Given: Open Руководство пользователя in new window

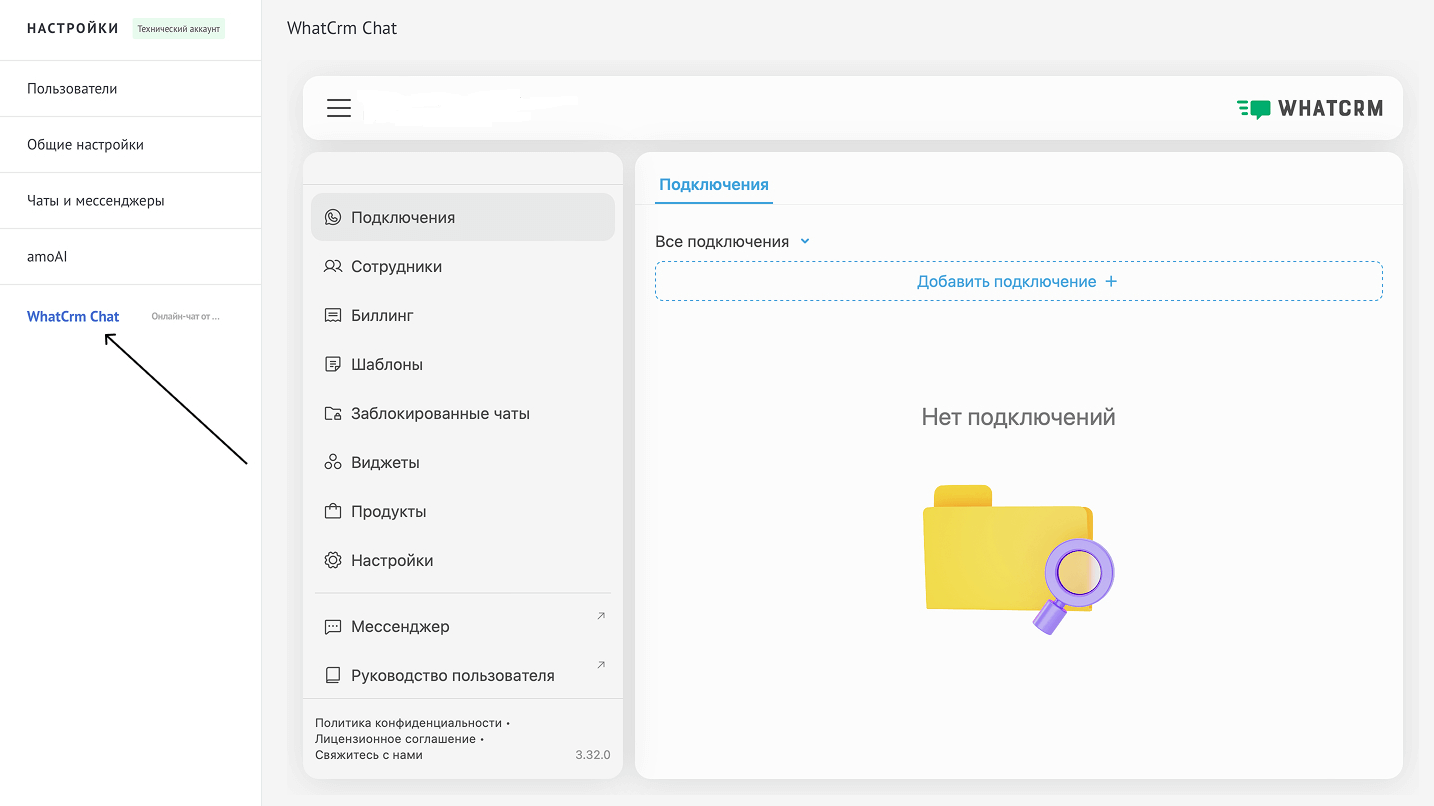Looking at the screenshot, I should pos(601,665).
